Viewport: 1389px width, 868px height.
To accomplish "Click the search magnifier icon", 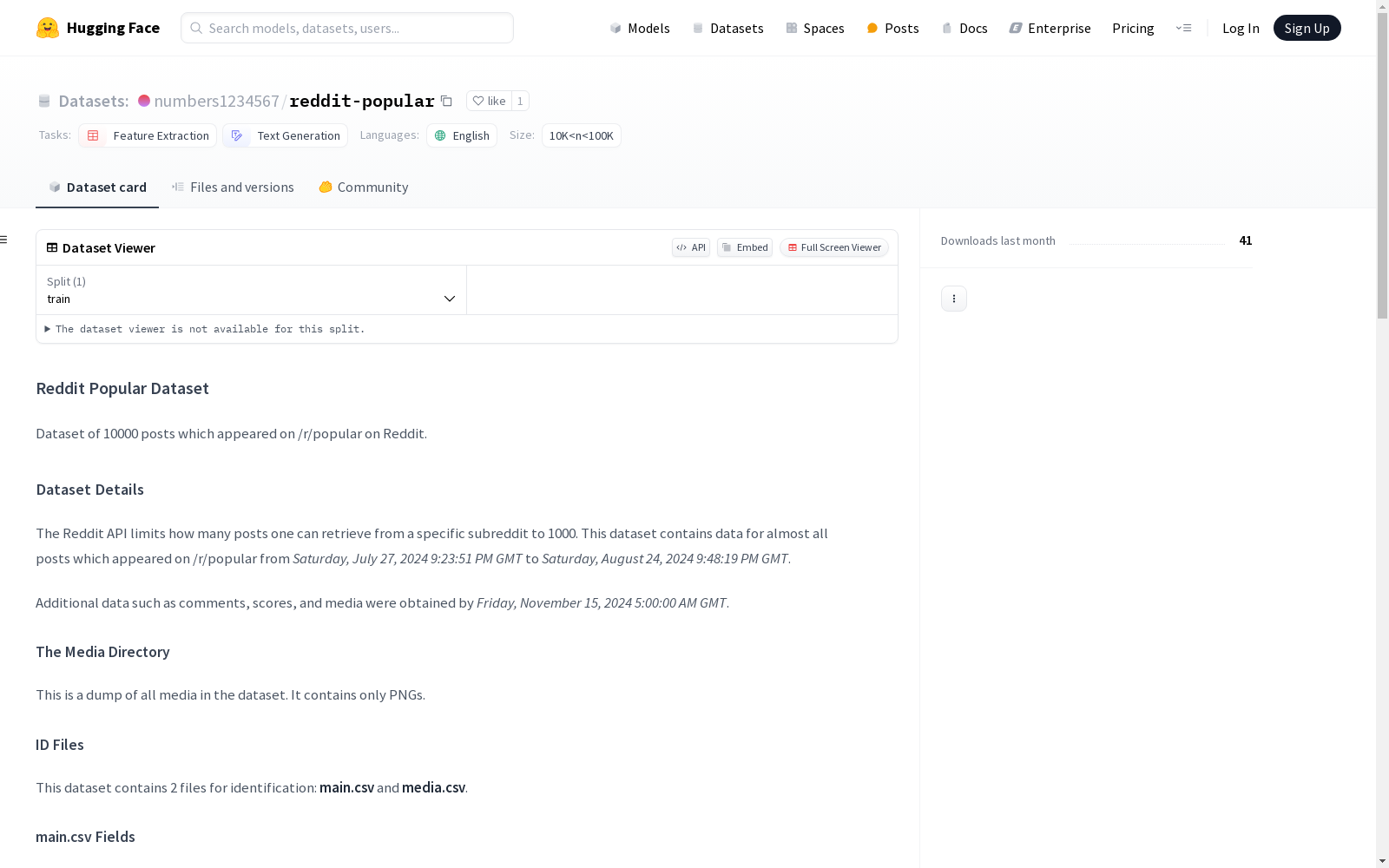I will (x=196, y=28).
